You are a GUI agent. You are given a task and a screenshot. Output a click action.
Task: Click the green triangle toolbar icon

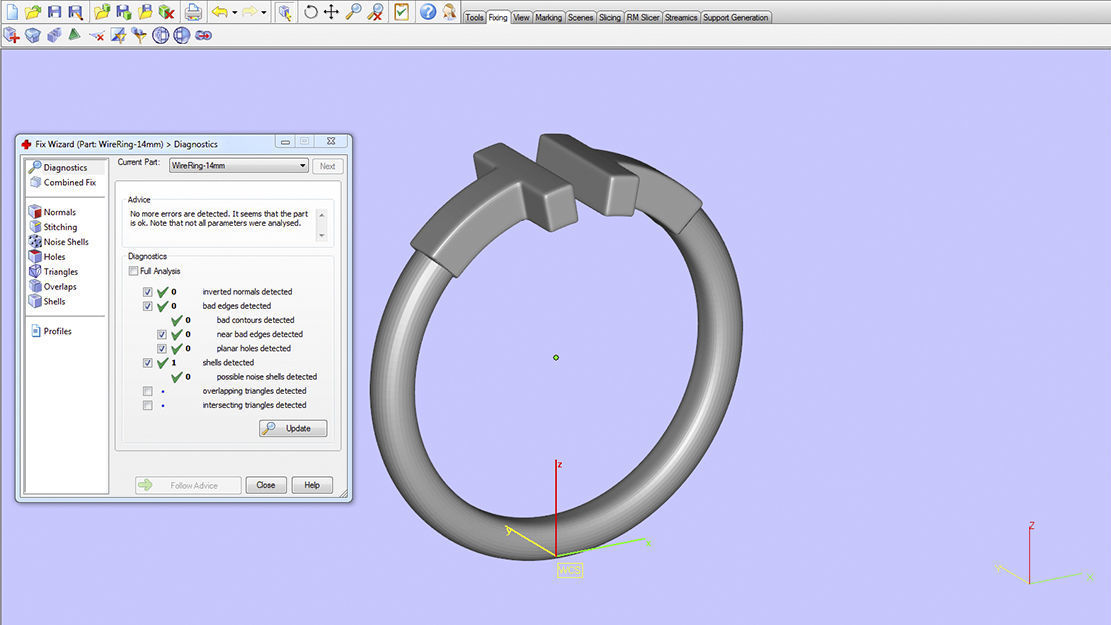click(74, 35)
